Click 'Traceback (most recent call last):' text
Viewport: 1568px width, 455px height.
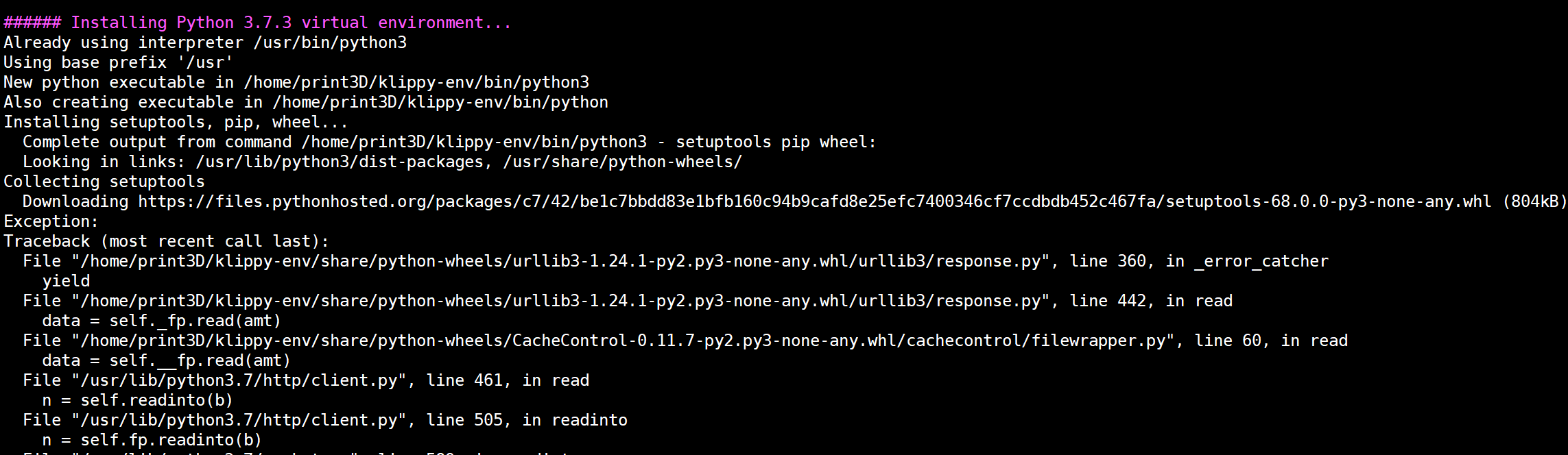tap(167, 241)
